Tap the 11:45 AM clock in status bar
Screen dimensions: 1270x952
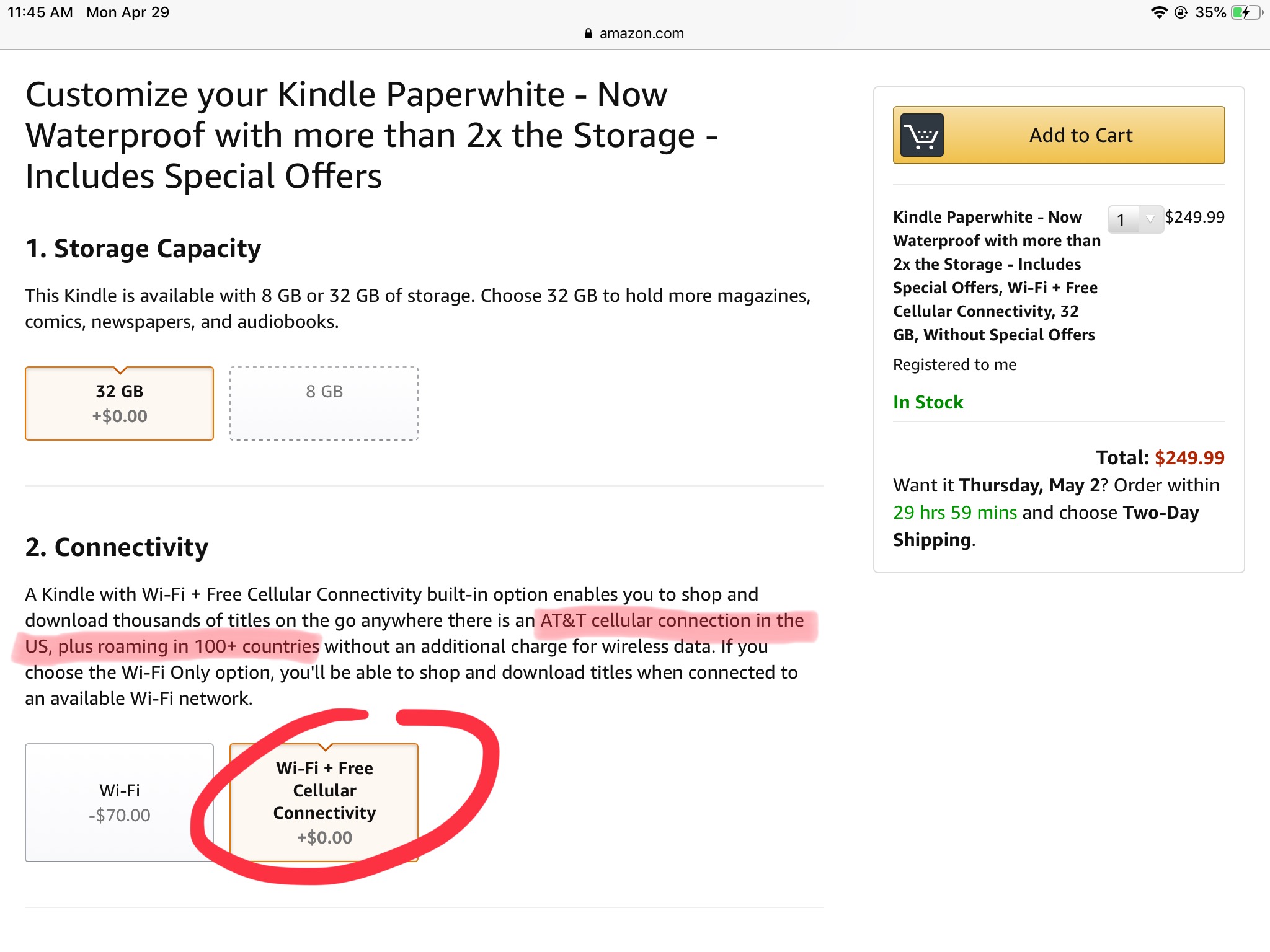coord(40,12)
